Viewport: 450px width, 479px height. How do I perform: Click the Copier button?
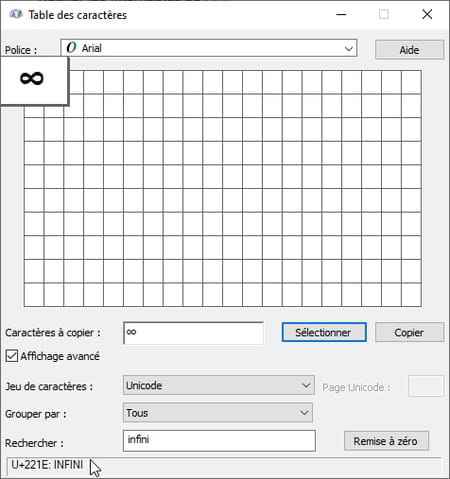point(409,332)
